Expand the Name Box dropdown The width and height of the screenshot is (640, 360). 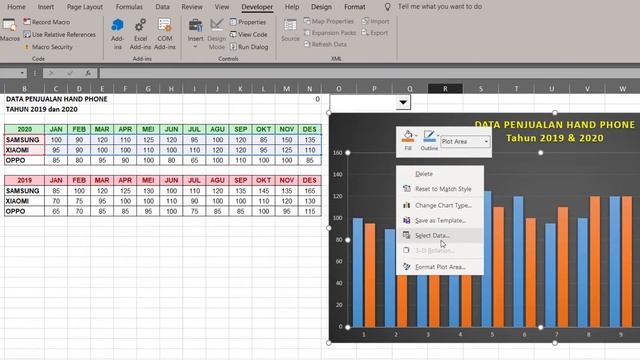click(x=22, y=73)
